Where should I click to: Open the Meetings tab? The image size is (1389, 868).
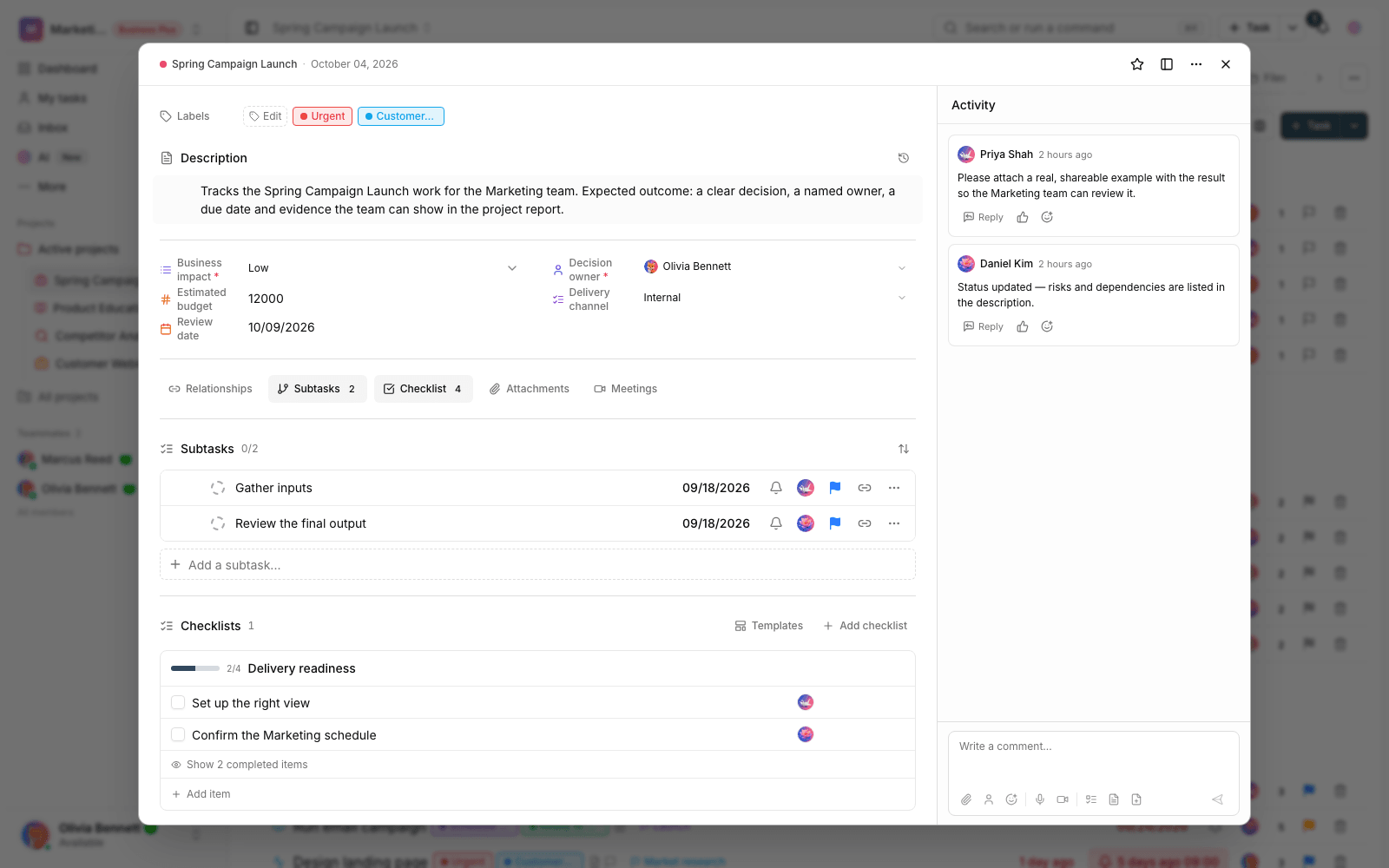(x=625, y=389)
